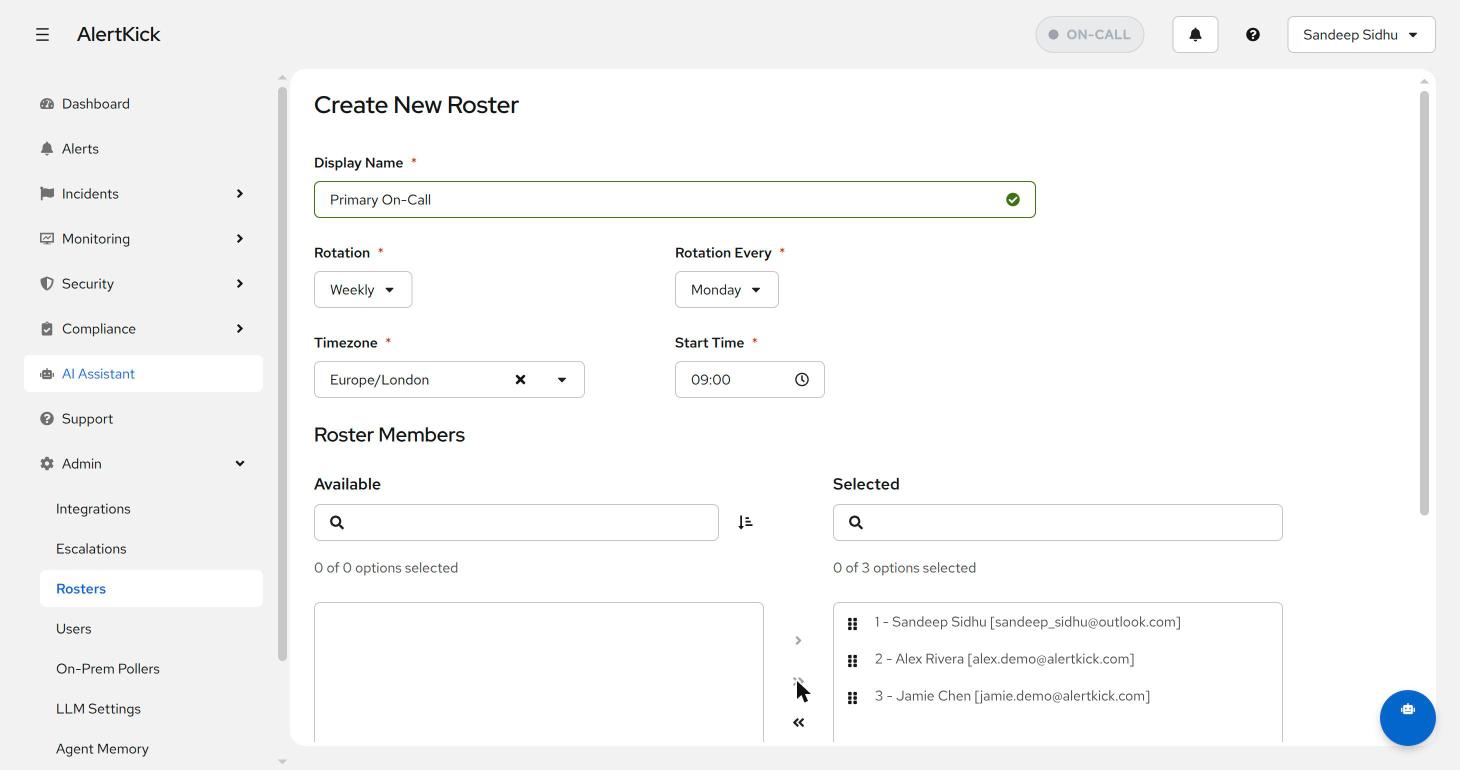Open On-Prem Pollers page

coord(151,669)
